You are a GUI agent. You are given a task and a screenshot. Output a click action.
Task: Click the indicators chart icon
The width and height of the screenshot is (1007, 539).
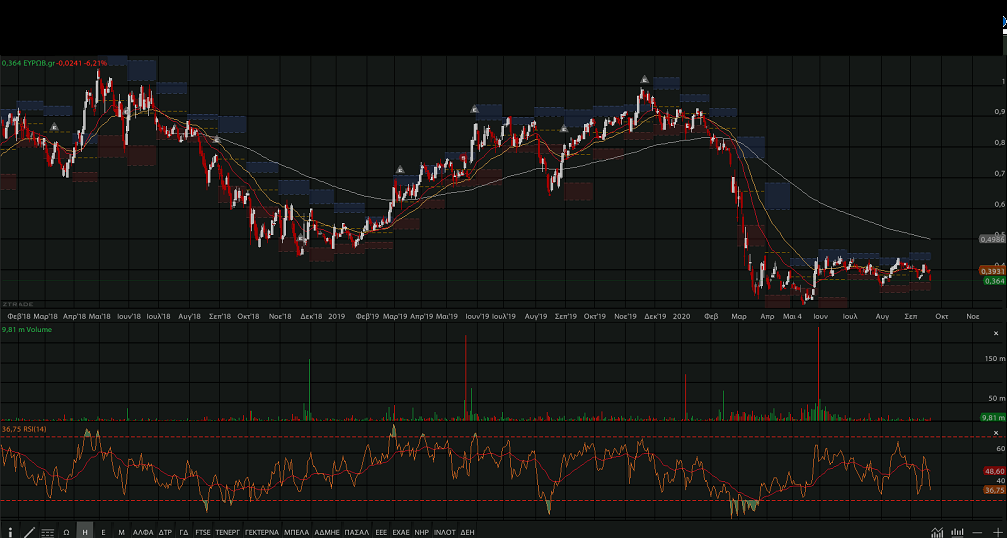[937, 532]
